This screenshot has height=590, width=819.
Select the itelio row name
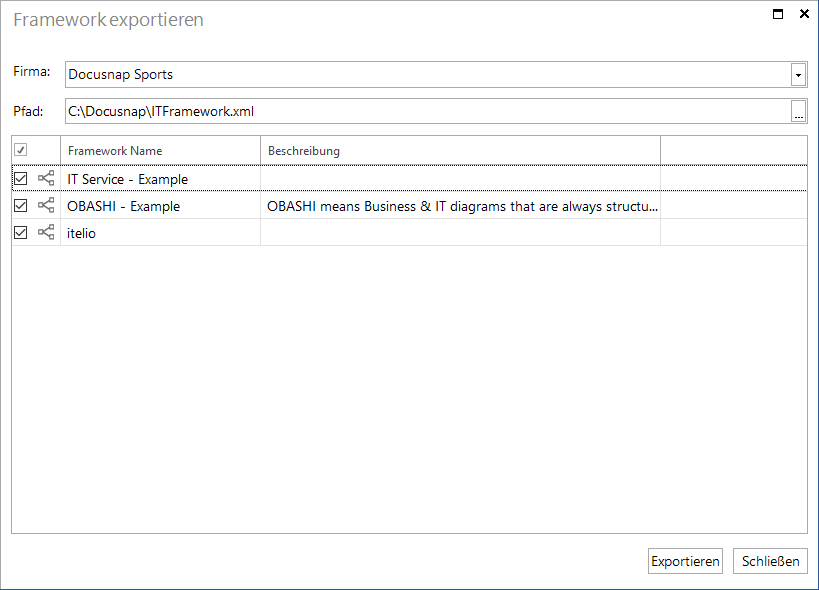click(81, 233)
